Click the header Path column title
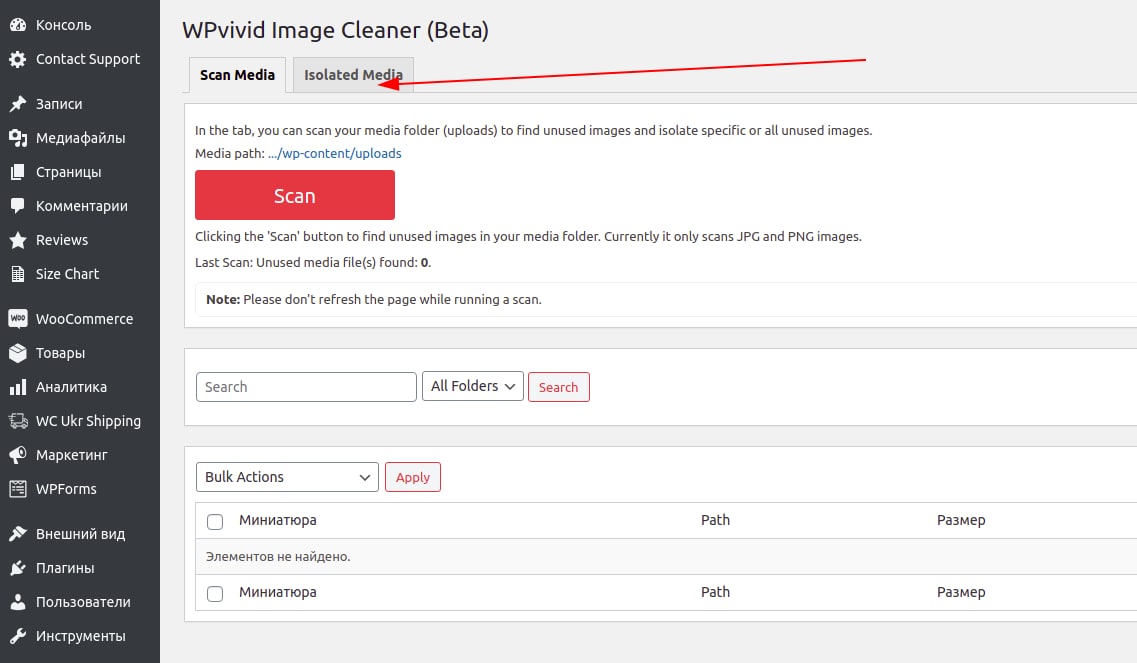 (715, 520)
